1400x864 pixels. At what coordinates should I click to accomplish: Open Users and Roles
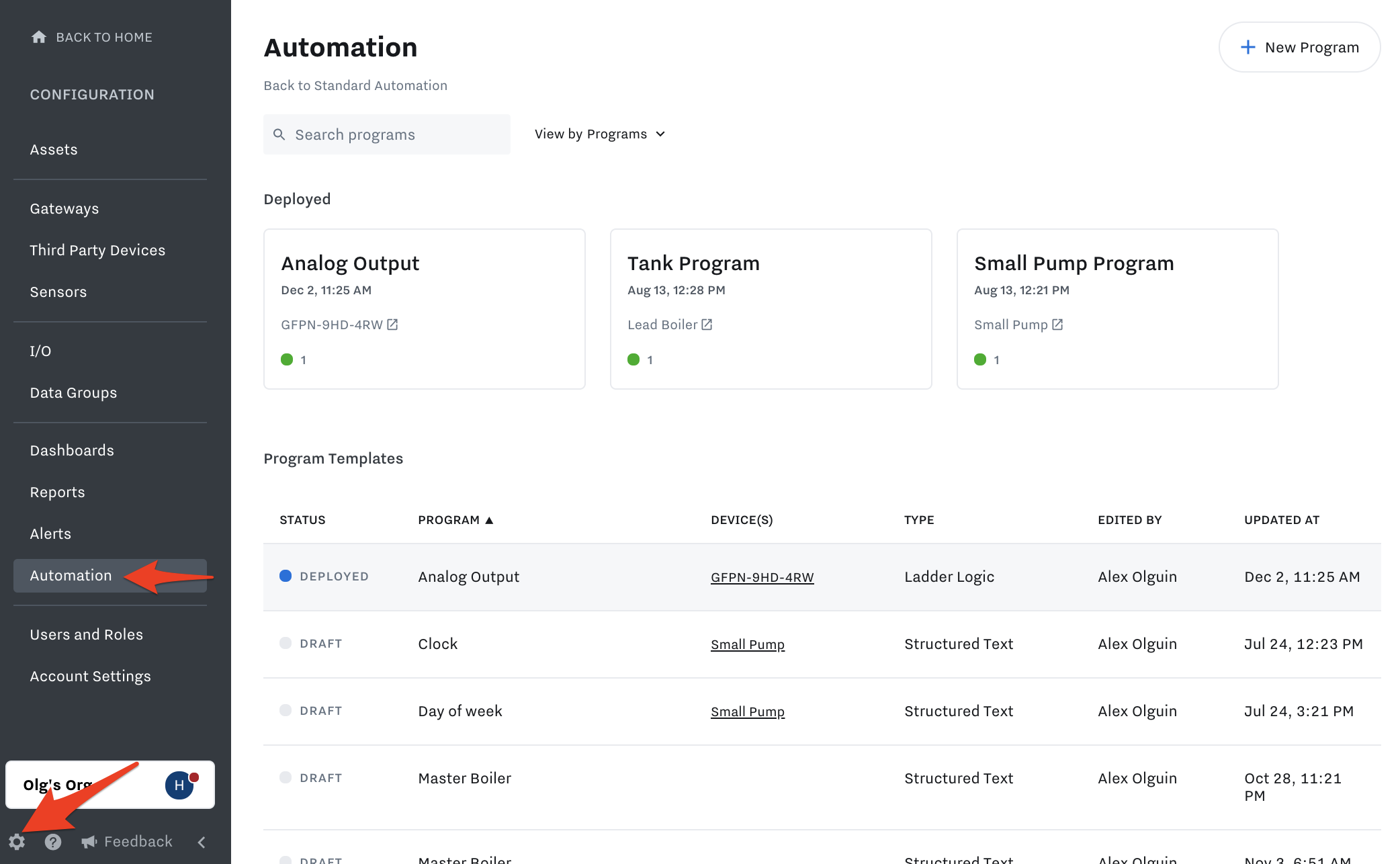(86, 634)
